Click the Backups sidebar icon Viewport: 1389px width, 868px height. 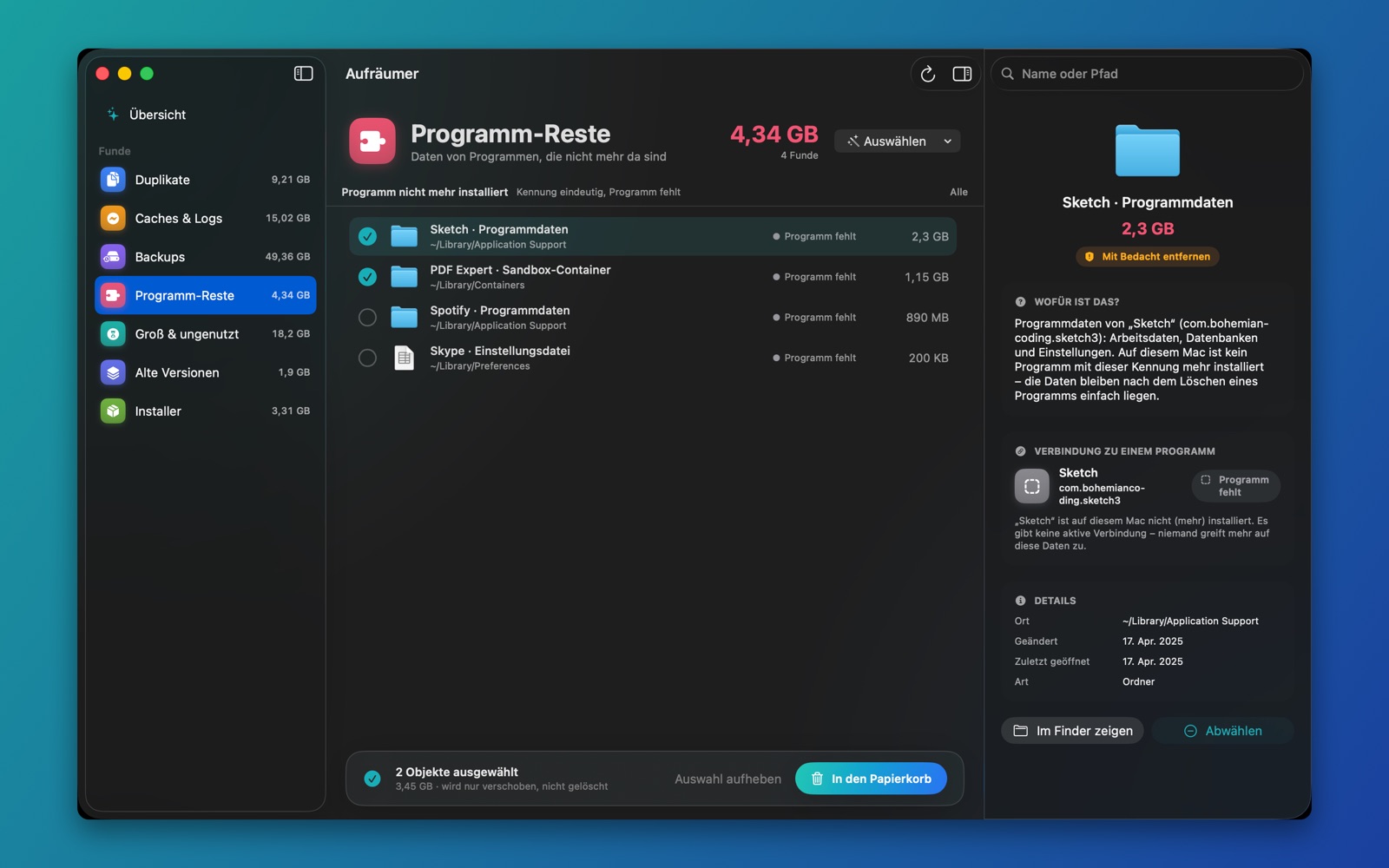113,257
